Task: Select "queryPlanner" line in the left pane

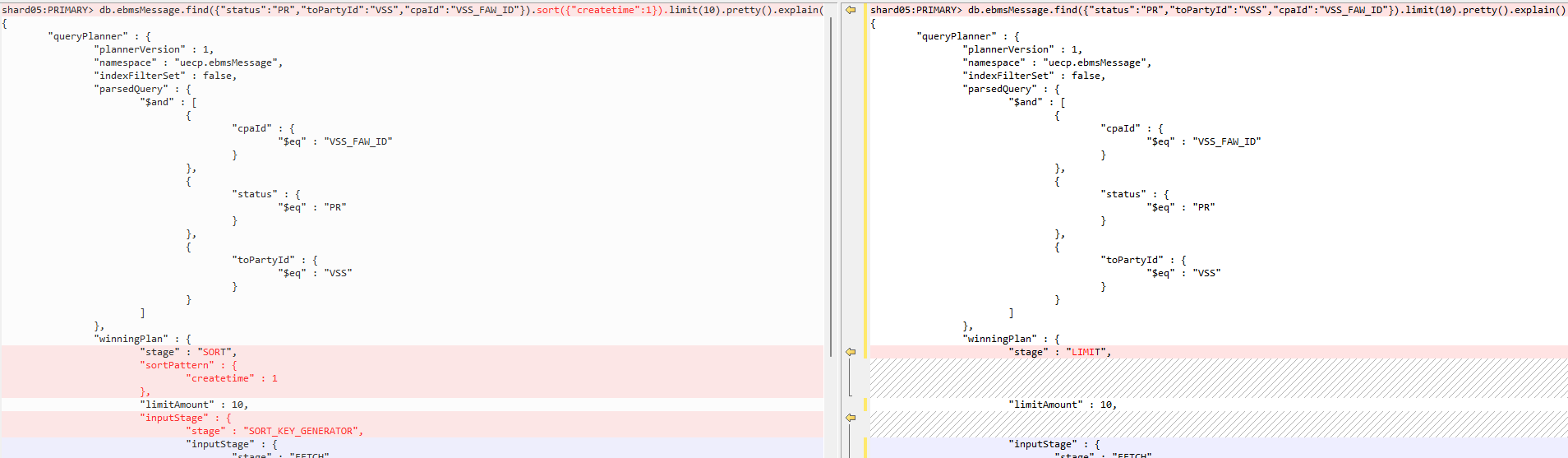Action: (99, 36)
